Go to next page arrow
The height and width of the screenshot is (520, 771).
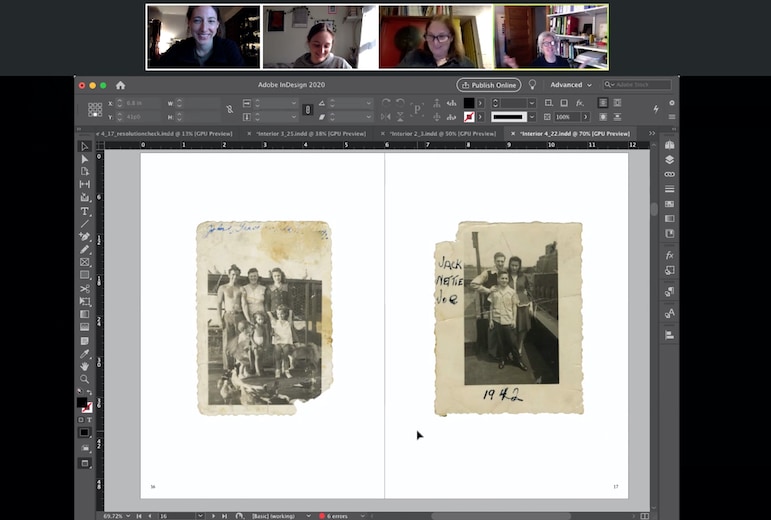pos(213,516)
